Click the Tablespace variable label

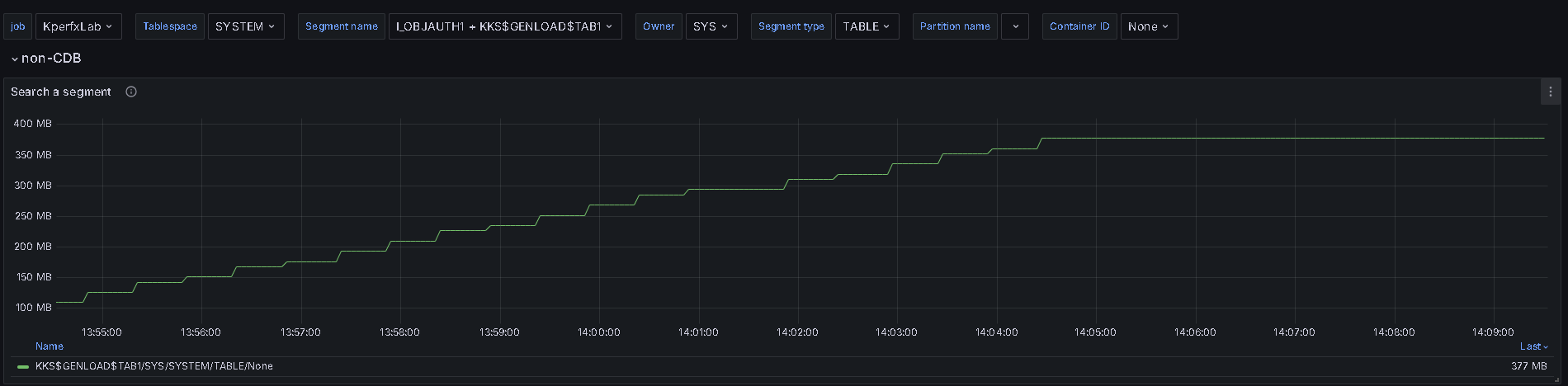[x=170, y=26]
